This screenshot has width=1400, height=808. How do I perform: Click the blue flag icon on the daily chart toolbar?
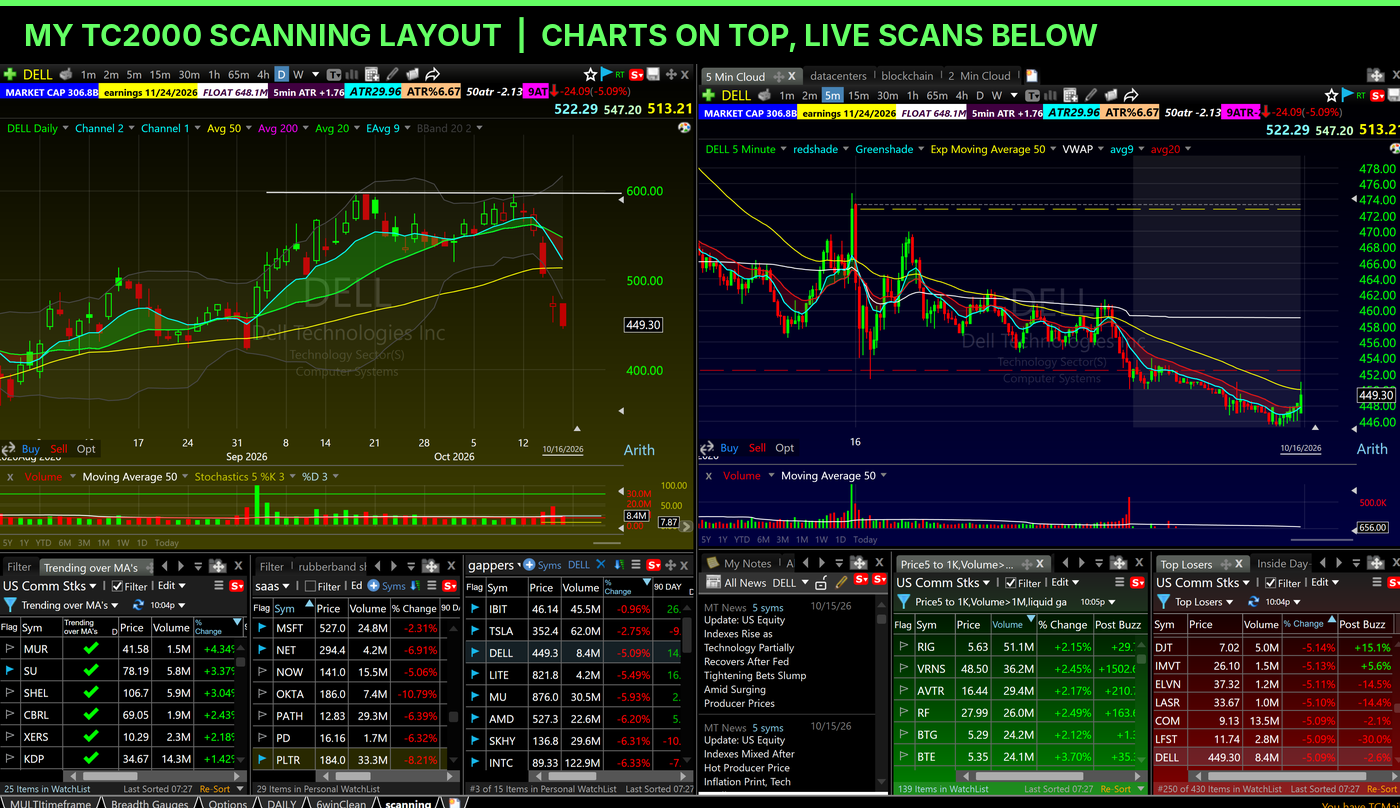(606, 74)
